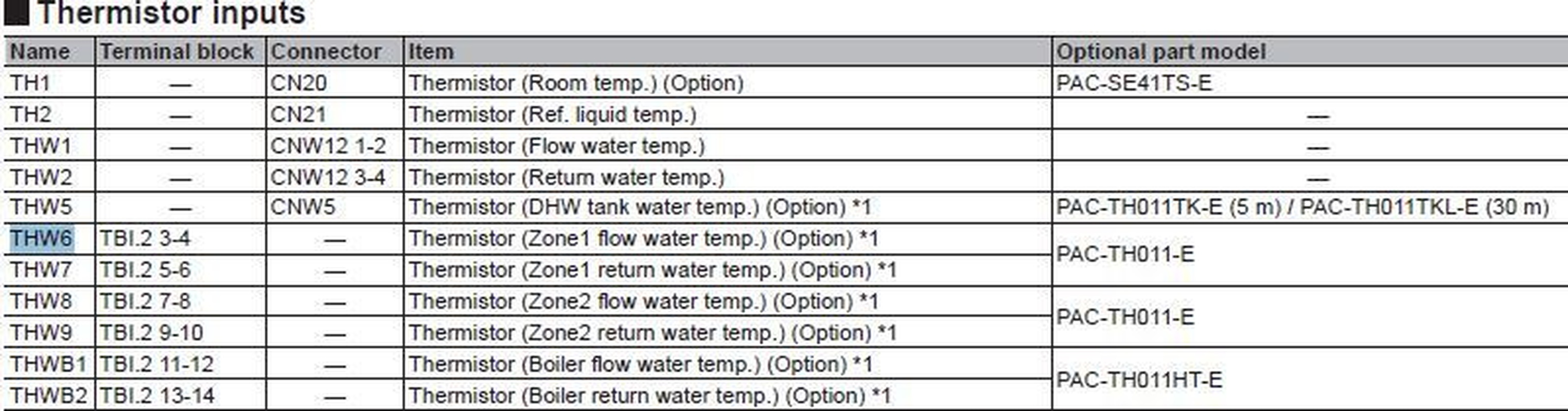Click the TH1 name cell
The height and width of the screenshot is (411, 1568).
click(x=30, y=83)
